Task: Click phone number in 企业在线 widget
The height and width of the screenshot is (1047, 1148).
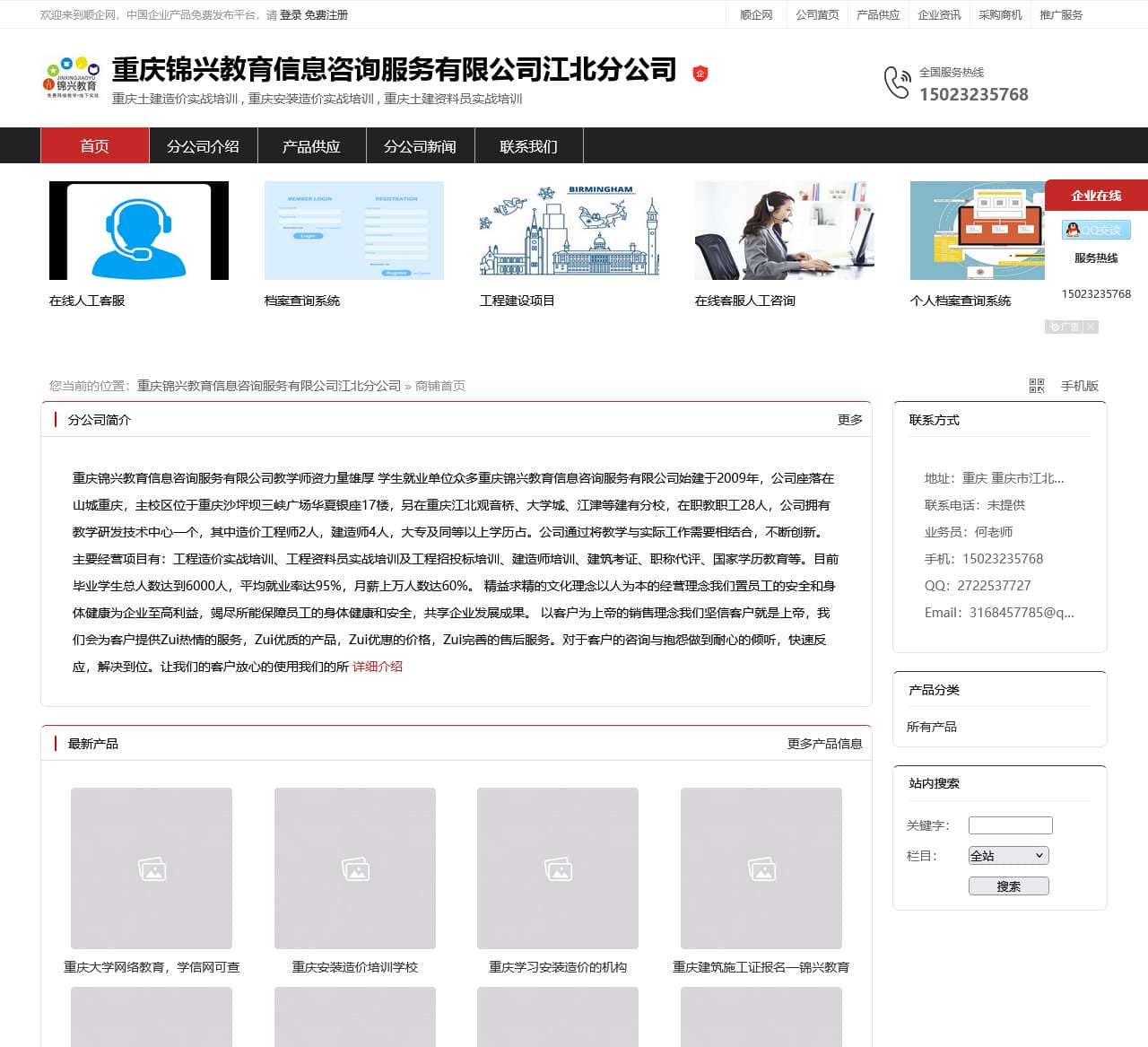Action: point(1096,294)
